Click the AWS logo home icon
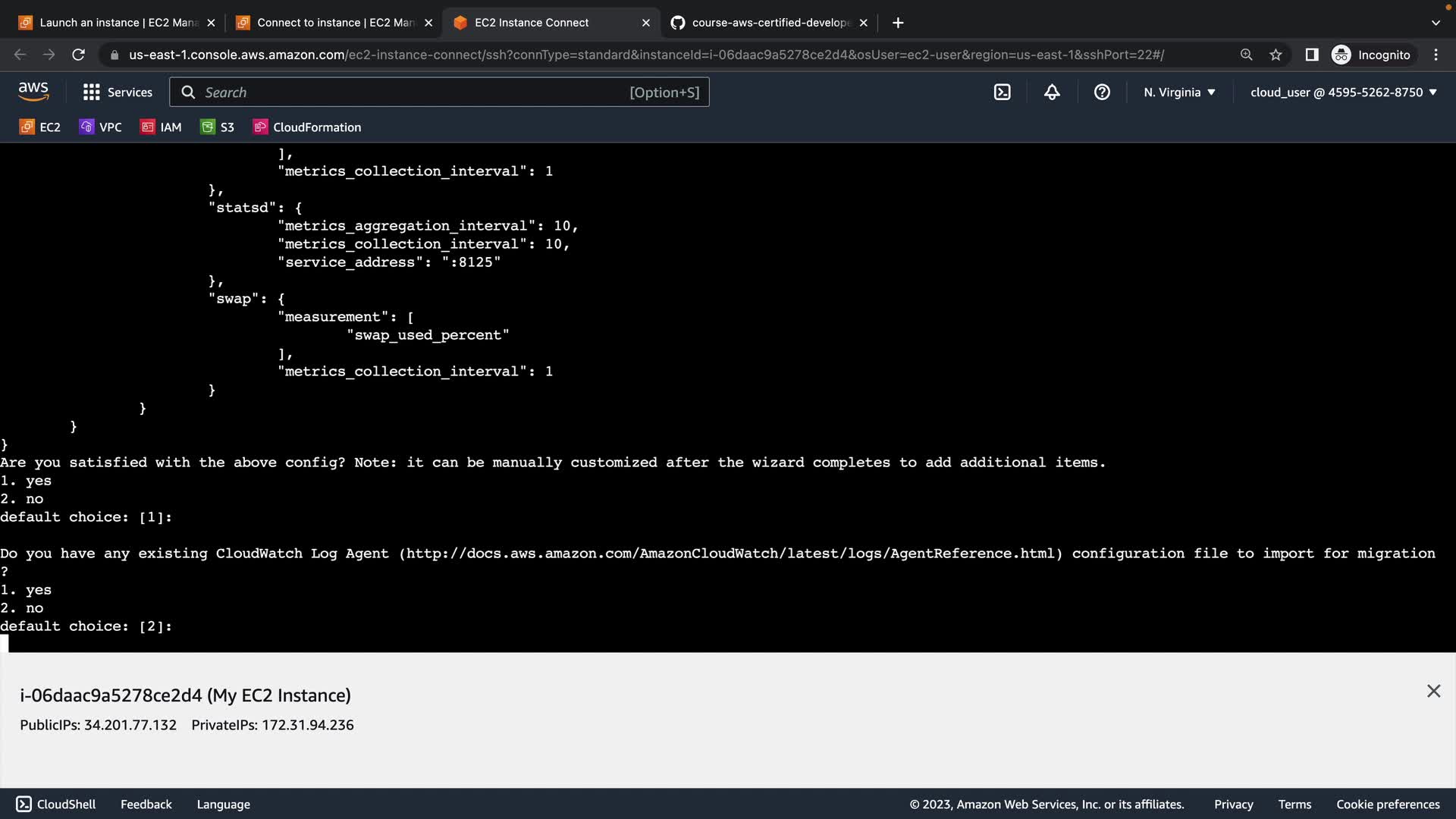1456x819 pixels. coord(33,92)
